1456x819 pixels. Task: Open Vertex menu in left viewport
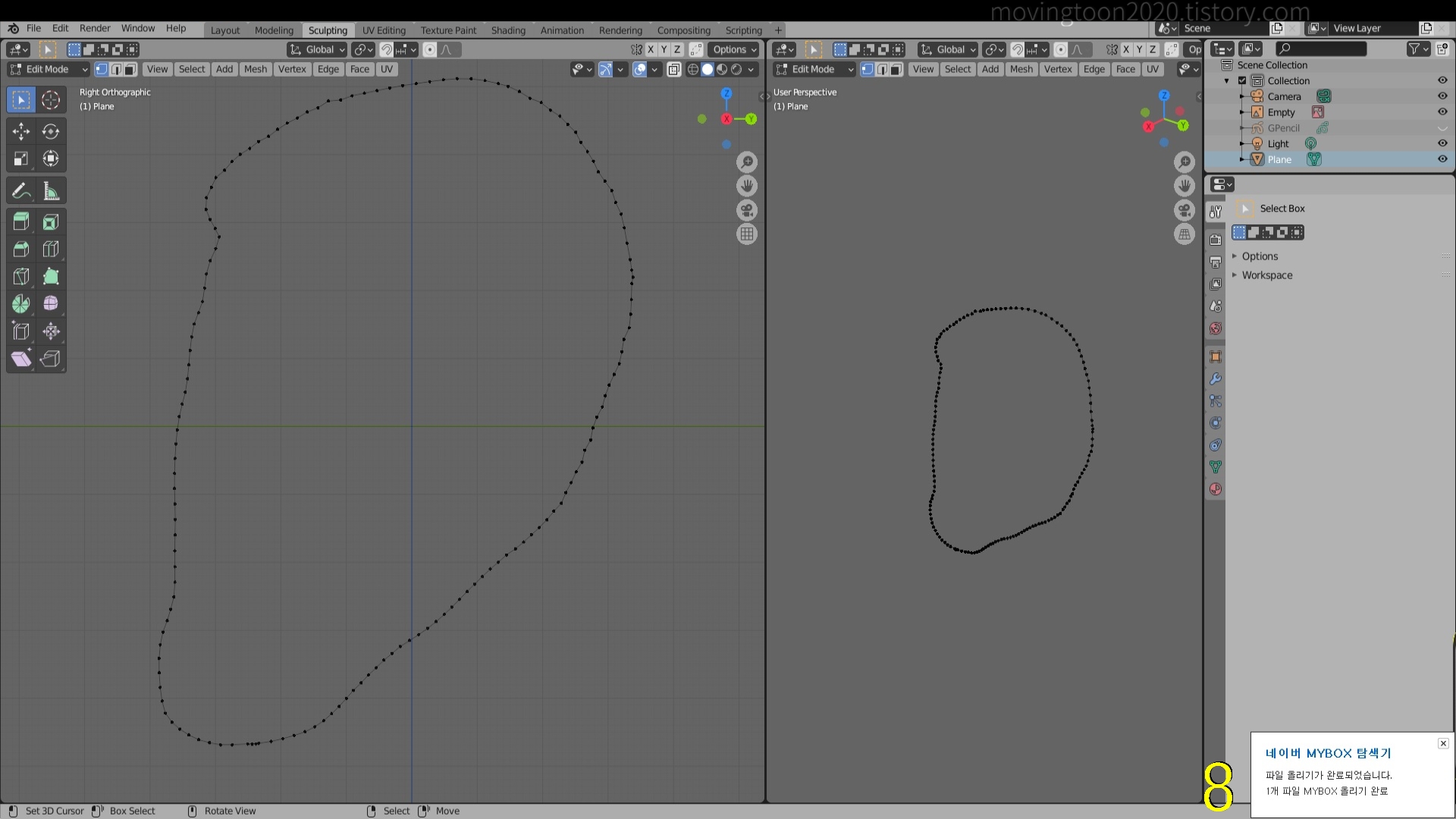tap(292, 69)
